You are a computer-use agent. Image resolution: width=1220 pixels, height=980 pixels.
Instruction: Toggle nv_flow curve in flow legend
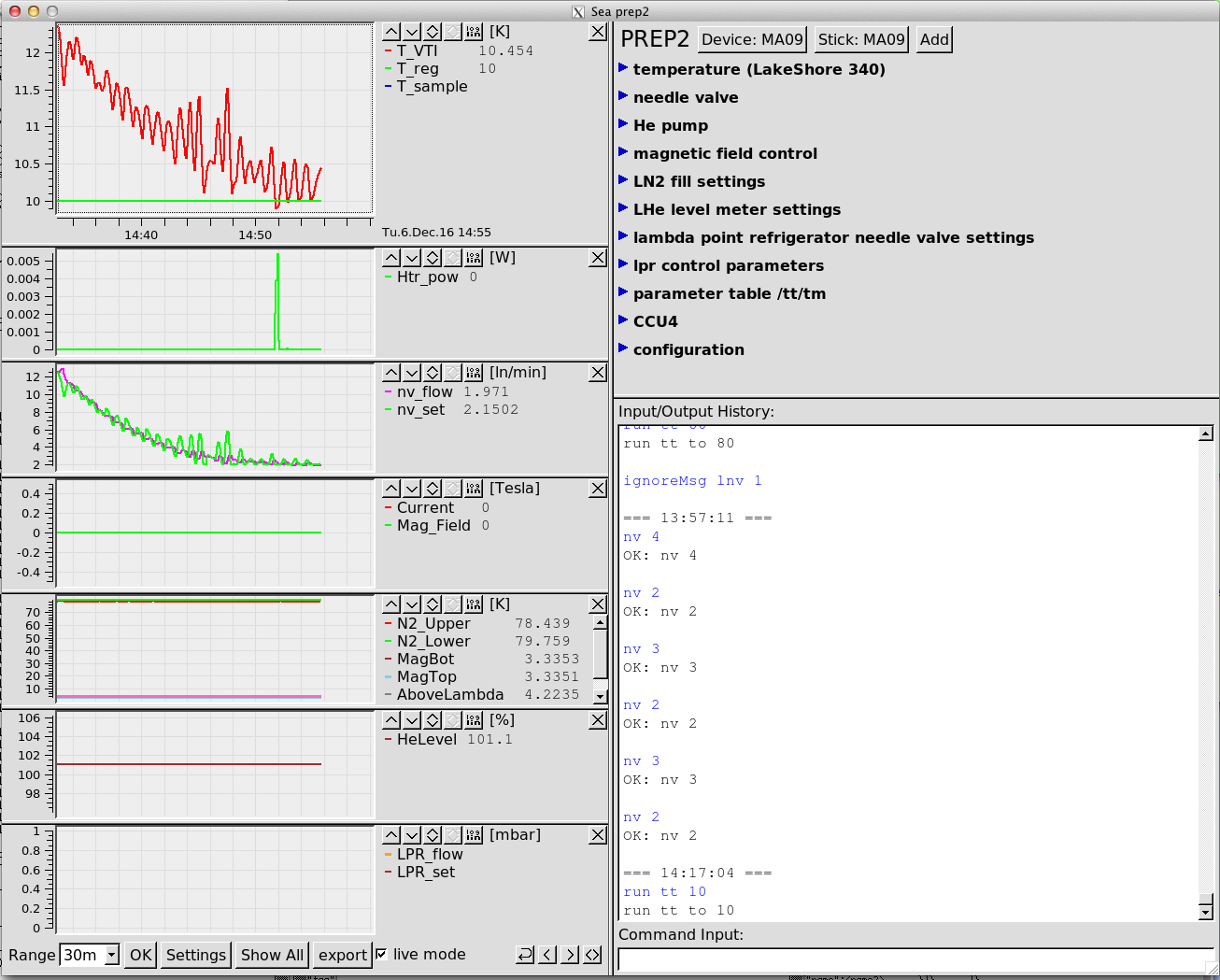click(x=424, y=392)
